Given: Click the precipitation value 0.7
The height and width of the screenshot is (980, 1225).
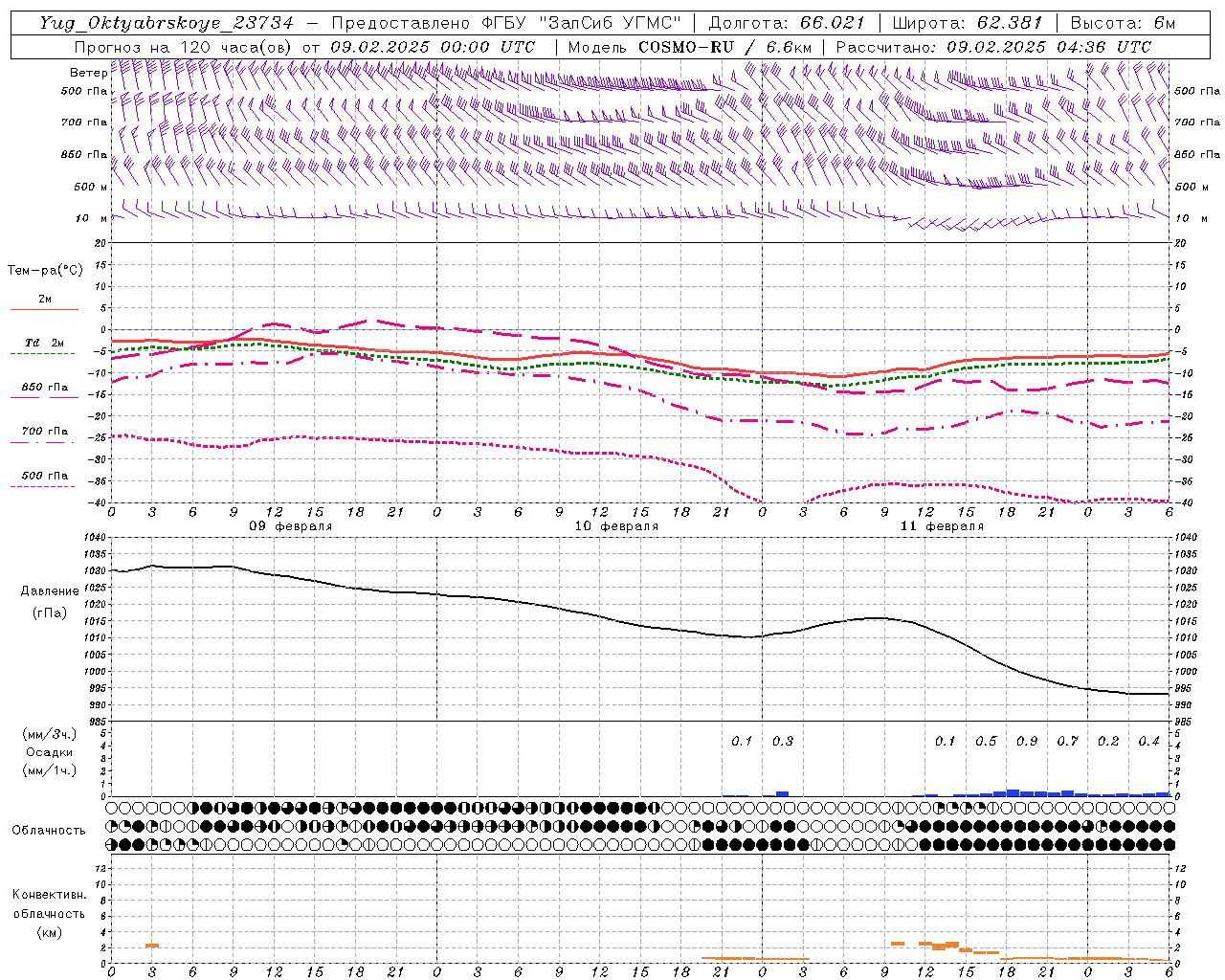Looking at the screenshot, I should (1067, 741).
